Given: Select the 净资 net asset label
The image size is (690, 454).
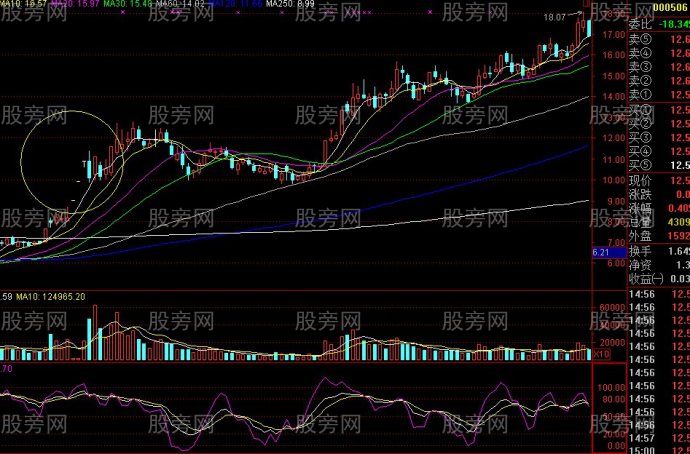Looking at the screenshot, I should (x=640, y=265).
